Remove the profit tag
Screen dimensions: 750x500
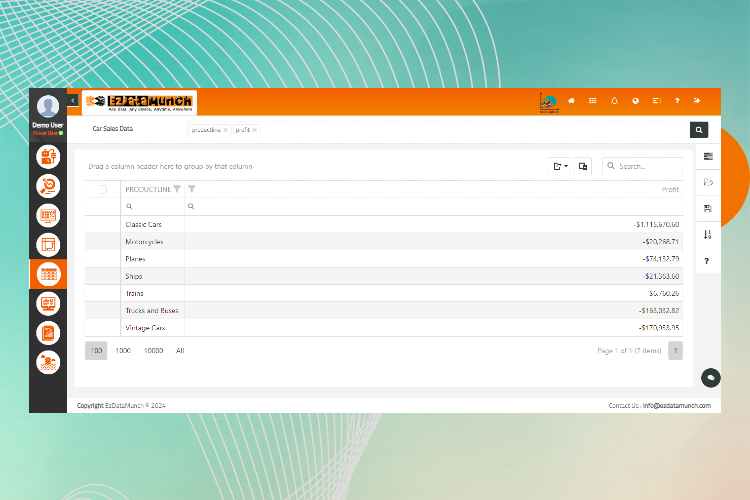point(255,130)
